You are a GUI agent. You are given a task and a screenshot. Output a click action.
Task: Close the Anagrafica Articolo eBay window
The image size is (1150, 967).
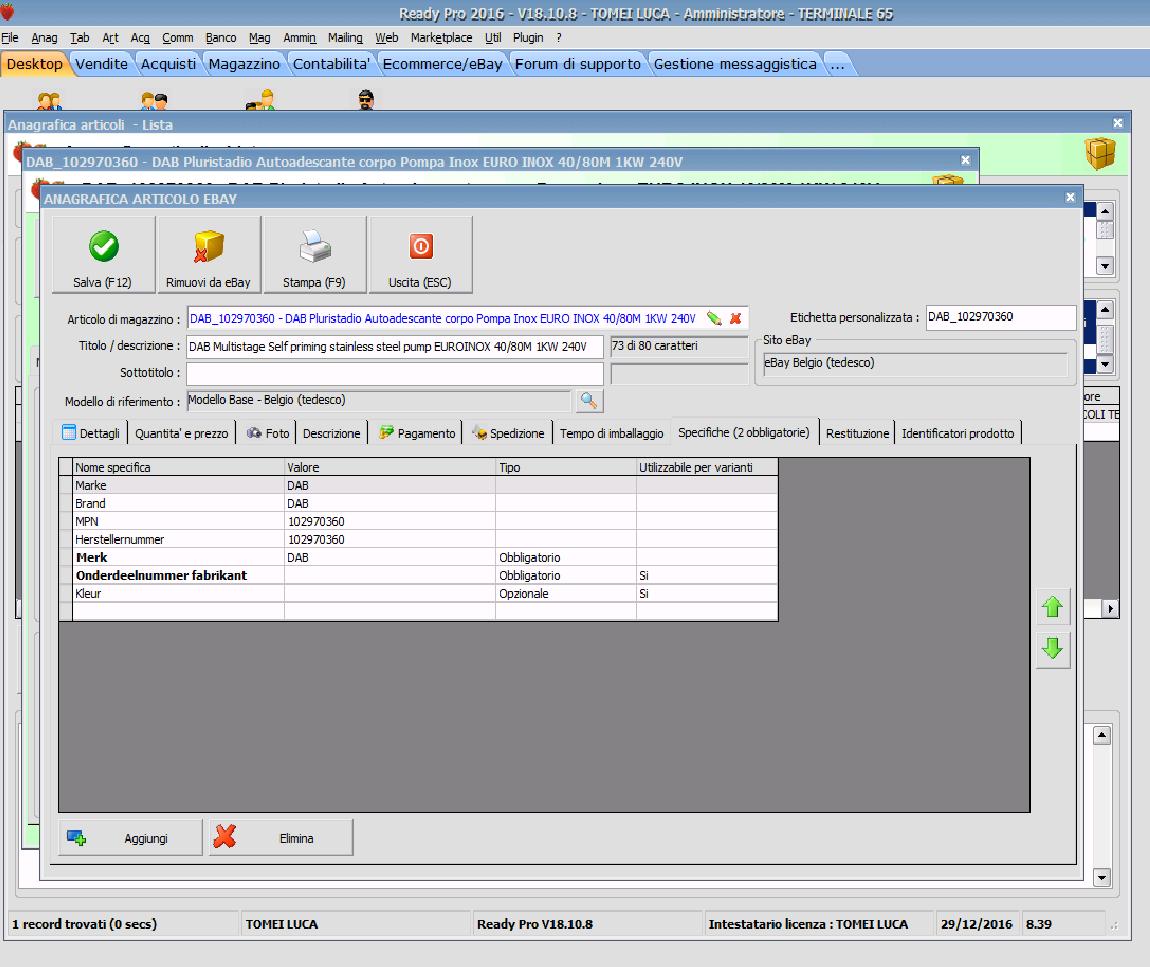tap(1070, 198)
